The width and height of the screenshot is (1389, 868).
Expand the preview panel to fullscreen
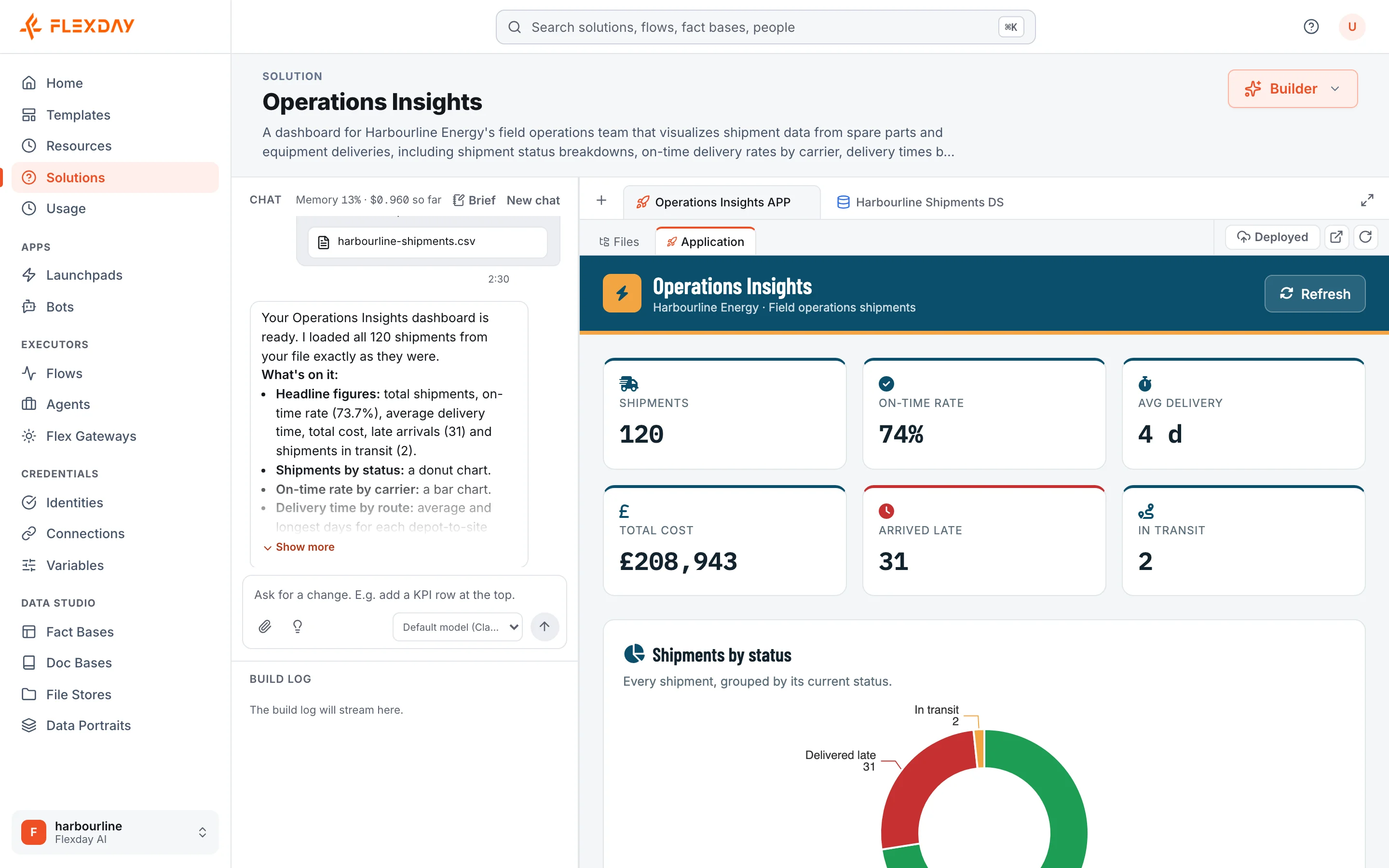coord(1367,200)
